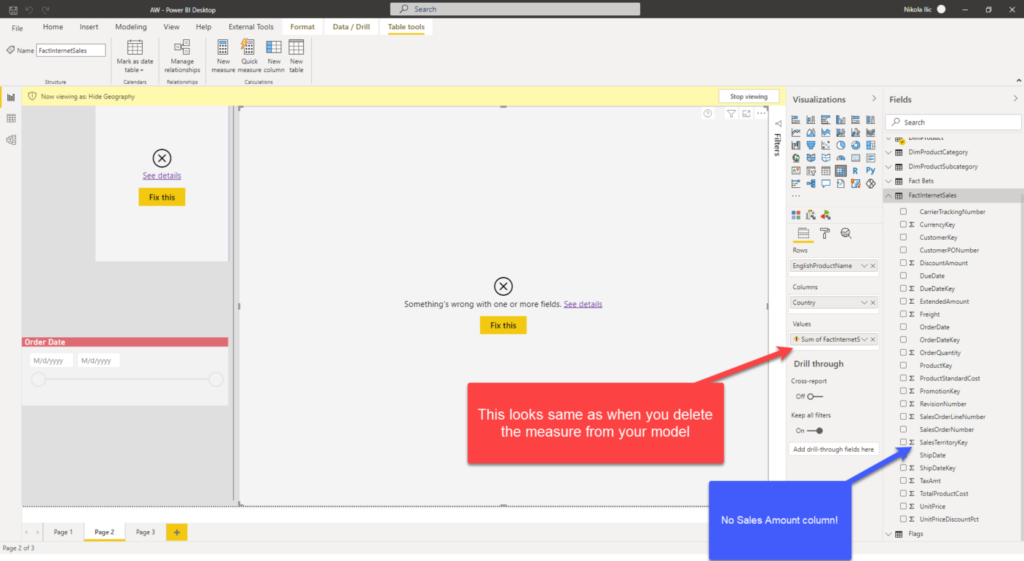Select the Python visual
The height and width of the screenshot is (561, 1024).
(x=871, y=170)
